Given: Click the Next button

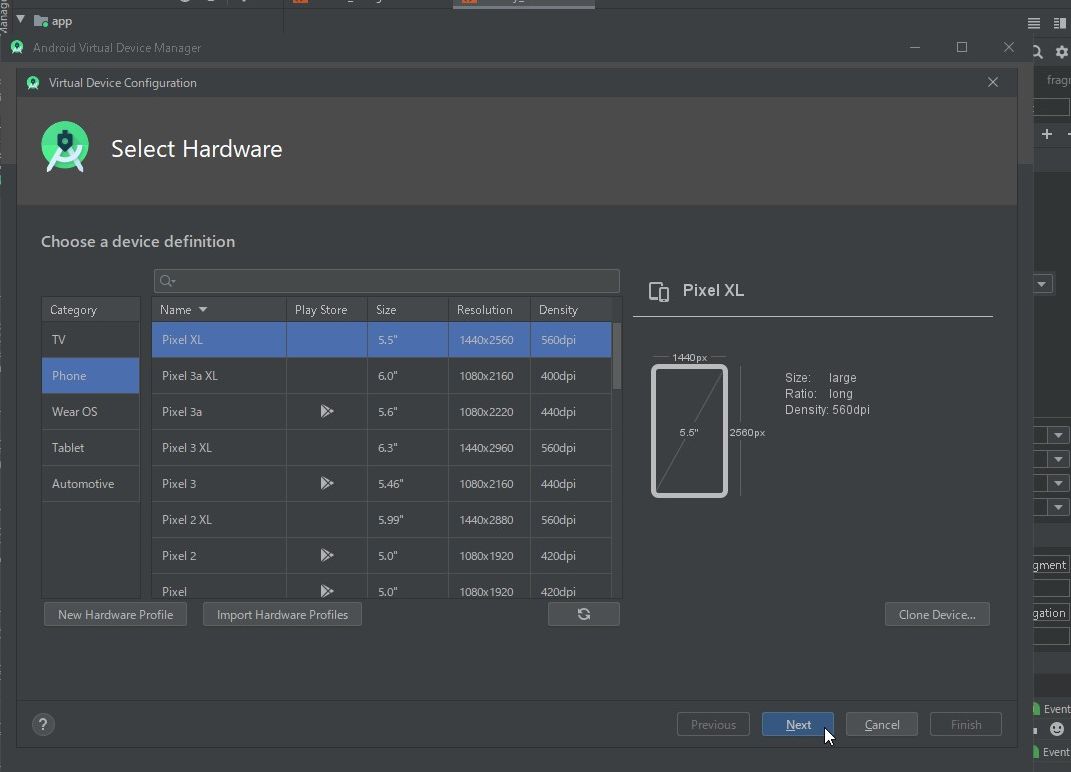Looking at the screenshot, I should pos(797,724).
